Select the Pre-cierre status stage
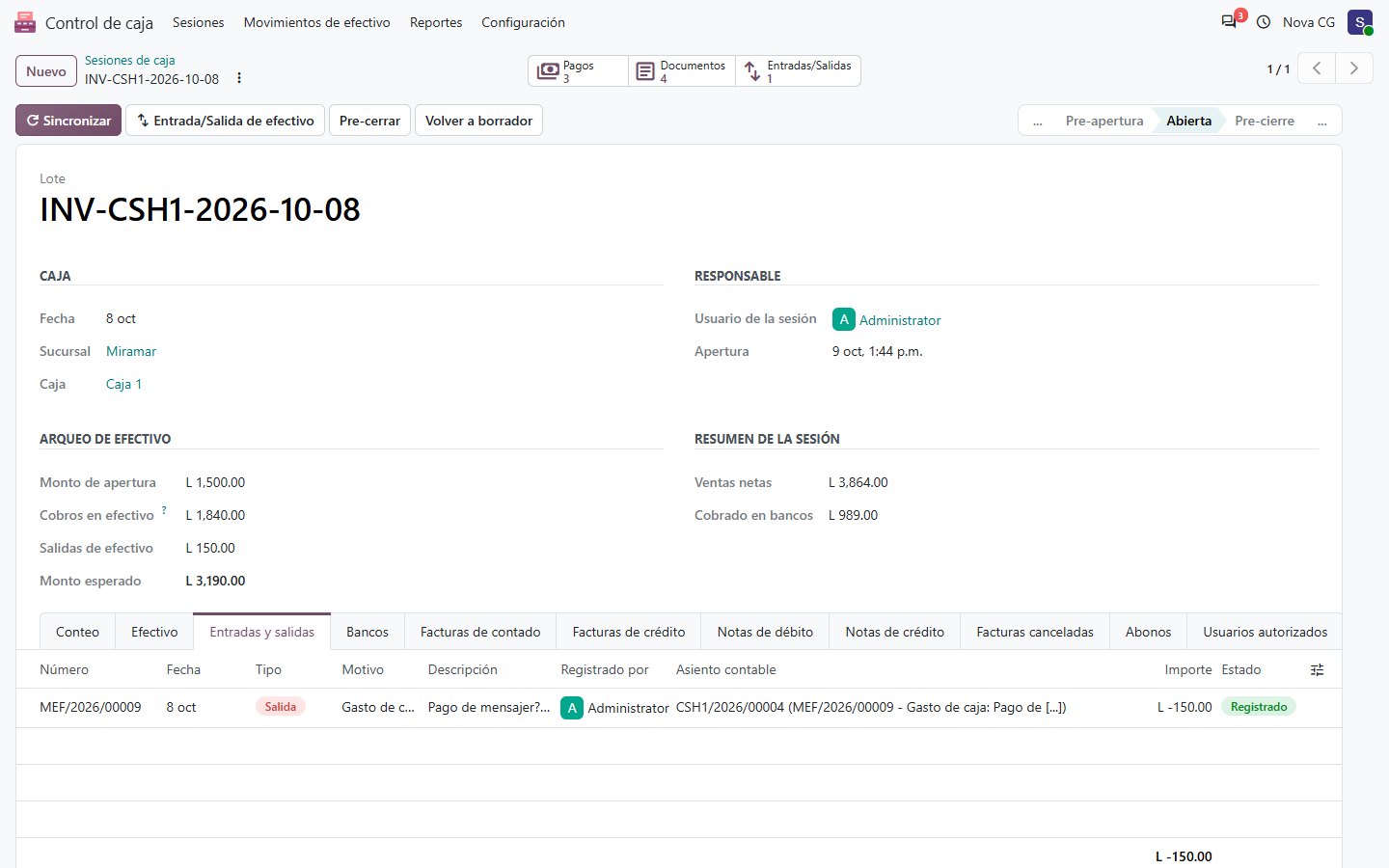 click(1265, 121)
